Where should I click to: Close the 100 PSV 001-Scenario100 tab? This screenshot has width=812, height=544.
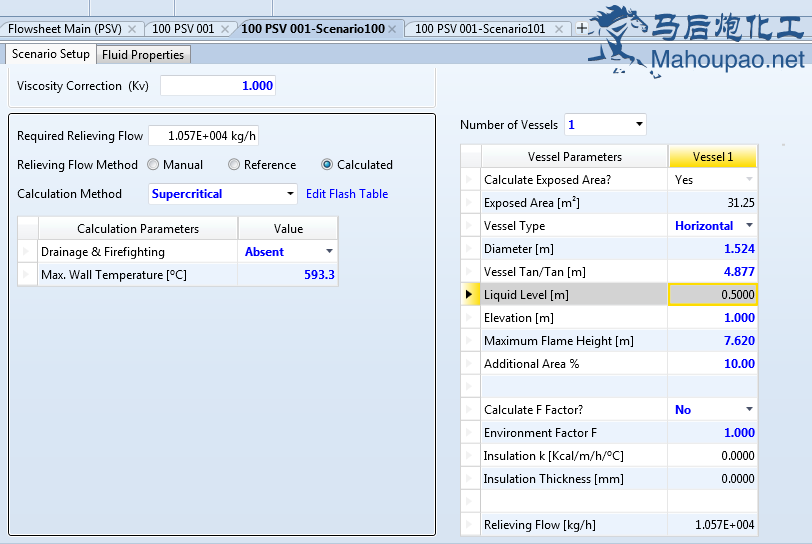click(x=392, y=29)
